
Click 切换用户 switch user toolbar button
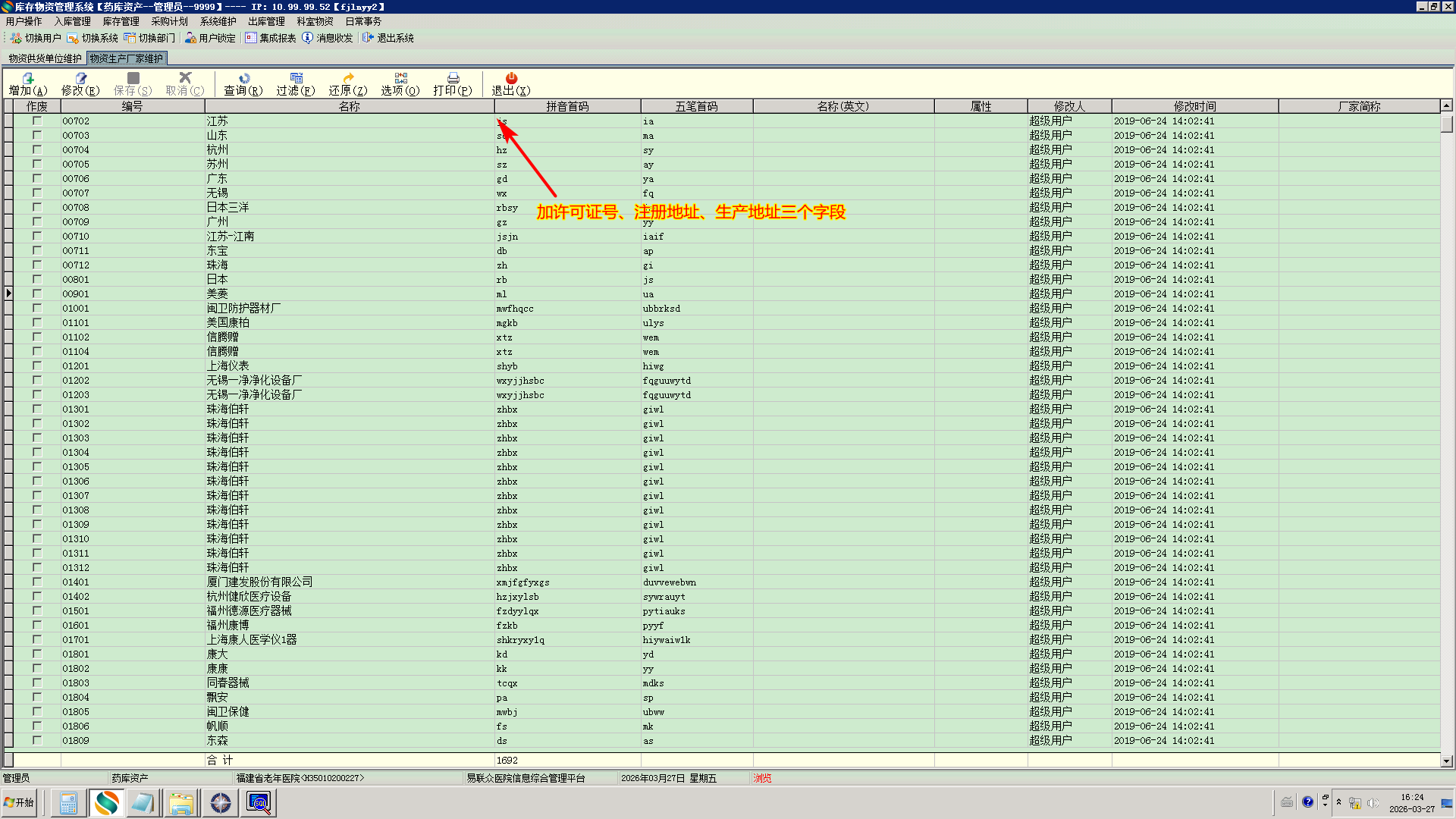[x=36, y=38]
